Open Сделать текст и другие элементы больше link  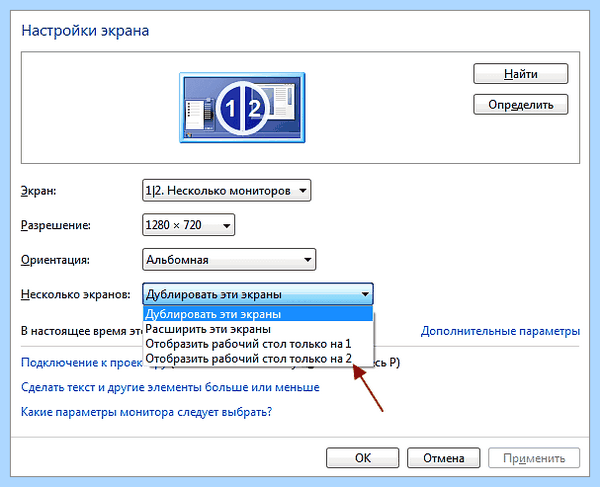click(x=170, y=387)
